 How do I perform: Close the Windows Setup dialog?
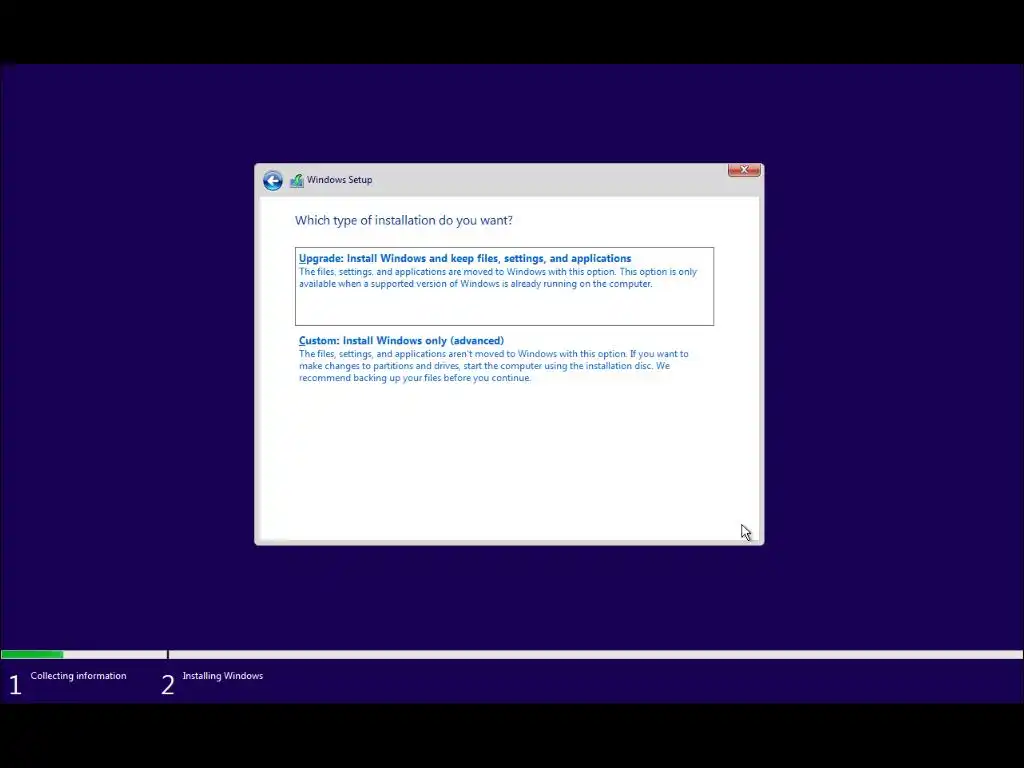[744, 170]
